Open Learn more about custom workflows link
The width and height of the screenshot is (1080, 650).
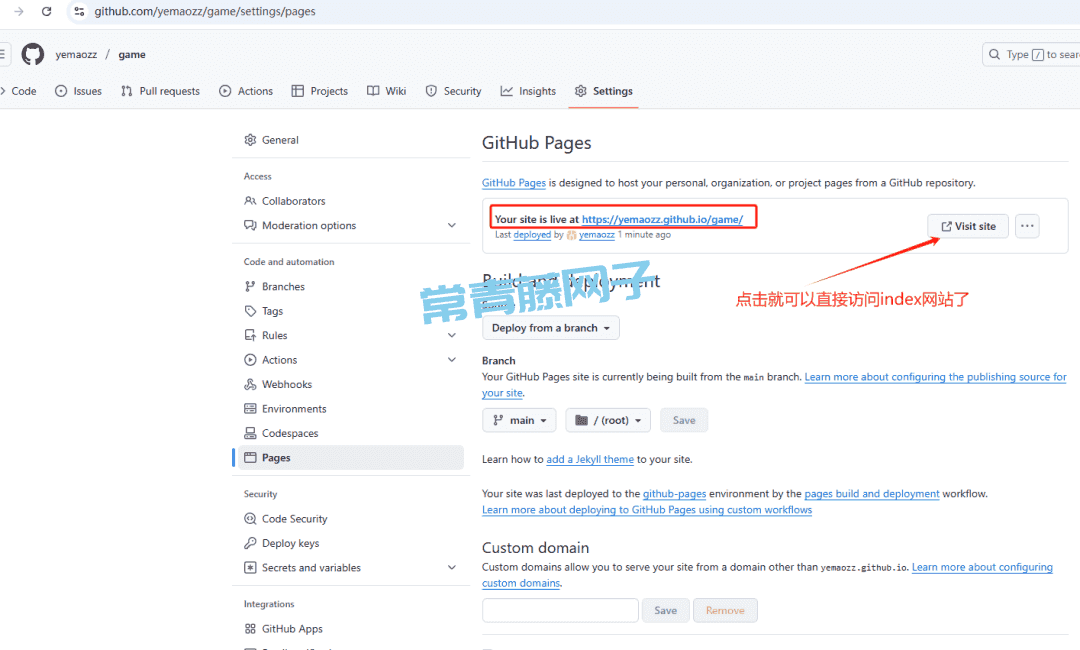click(647, 510)
